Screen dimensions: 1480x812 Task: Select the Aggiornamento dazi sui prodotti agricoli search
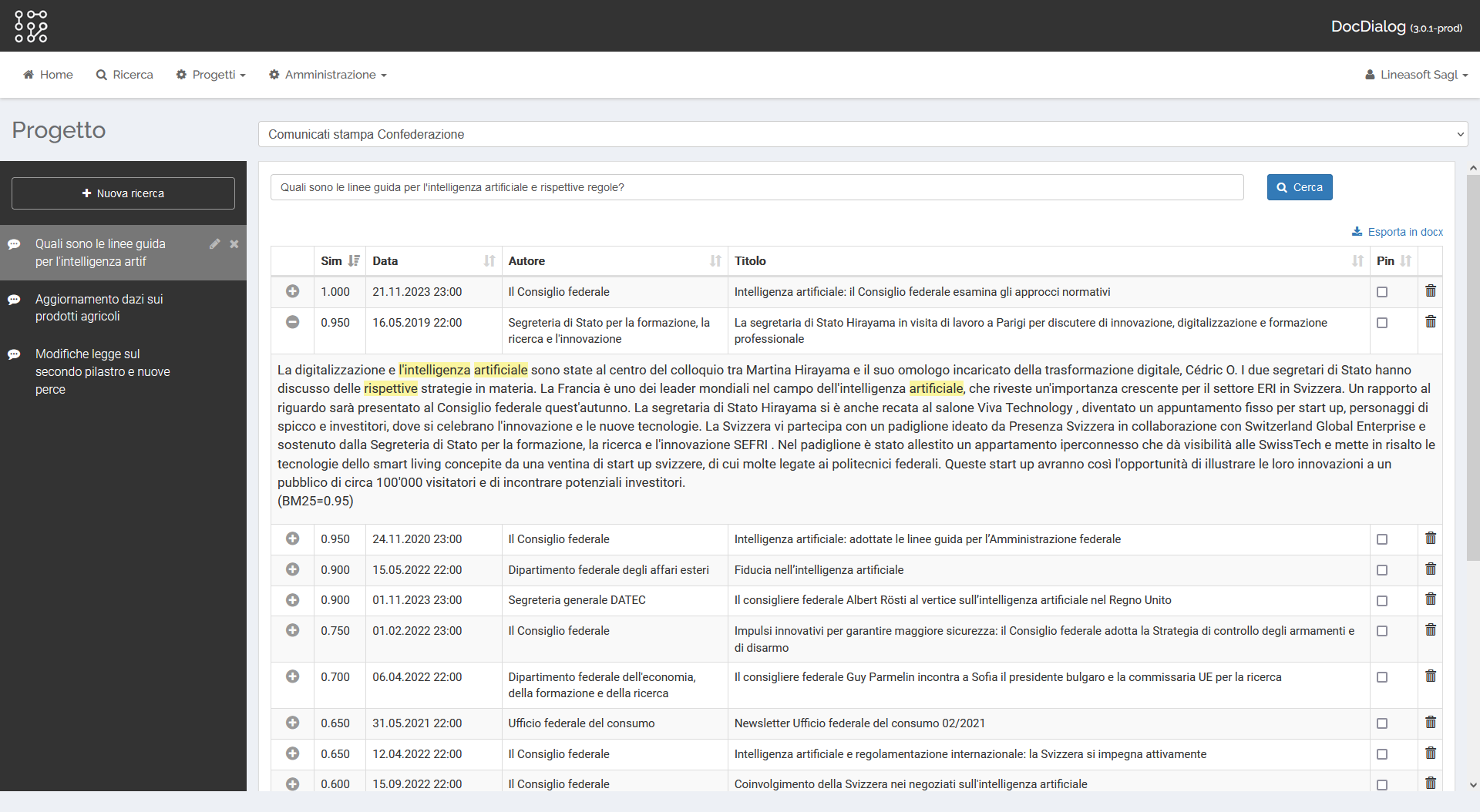pos(123,308)
